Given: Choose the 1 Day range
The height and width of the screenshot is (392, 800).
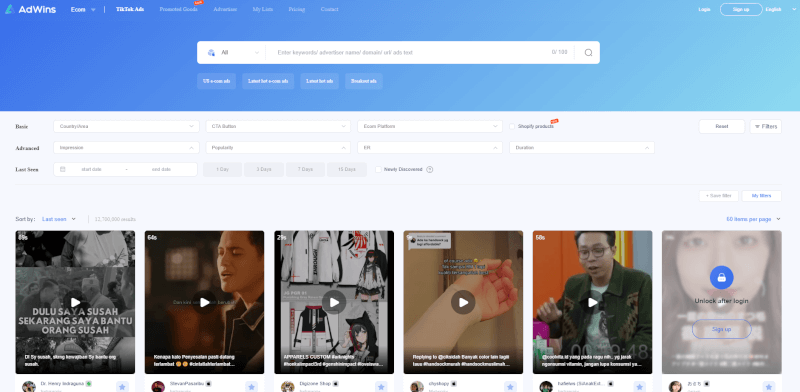Looking at the screenshot, I should pyautogui.click(x=222, y=169).
